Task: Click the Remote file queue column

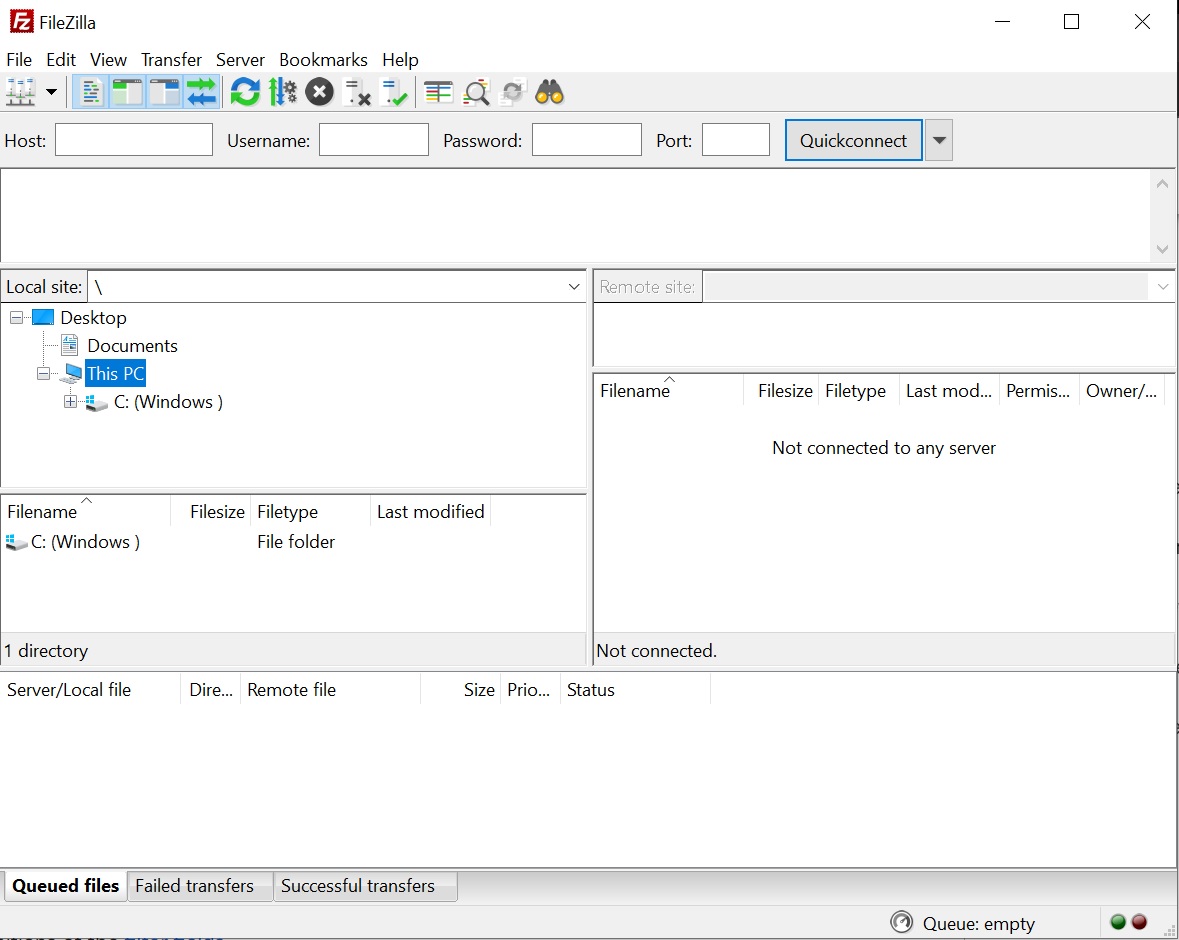Action: pos(330,690)
